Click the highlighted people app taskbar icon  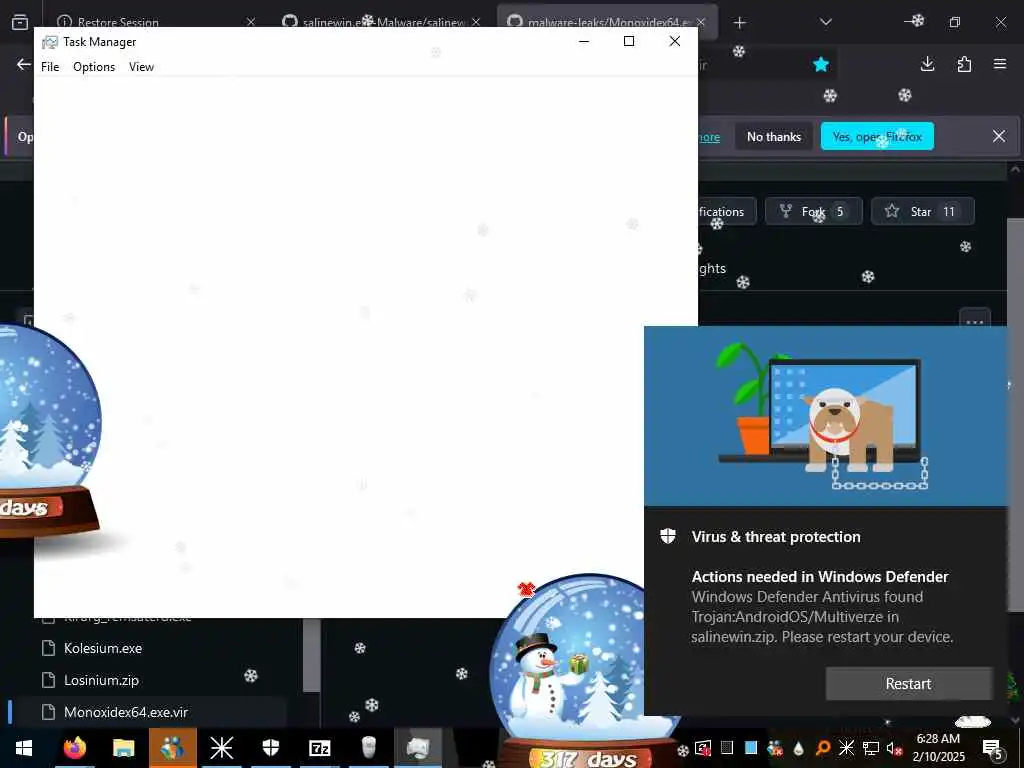[172, 748]
